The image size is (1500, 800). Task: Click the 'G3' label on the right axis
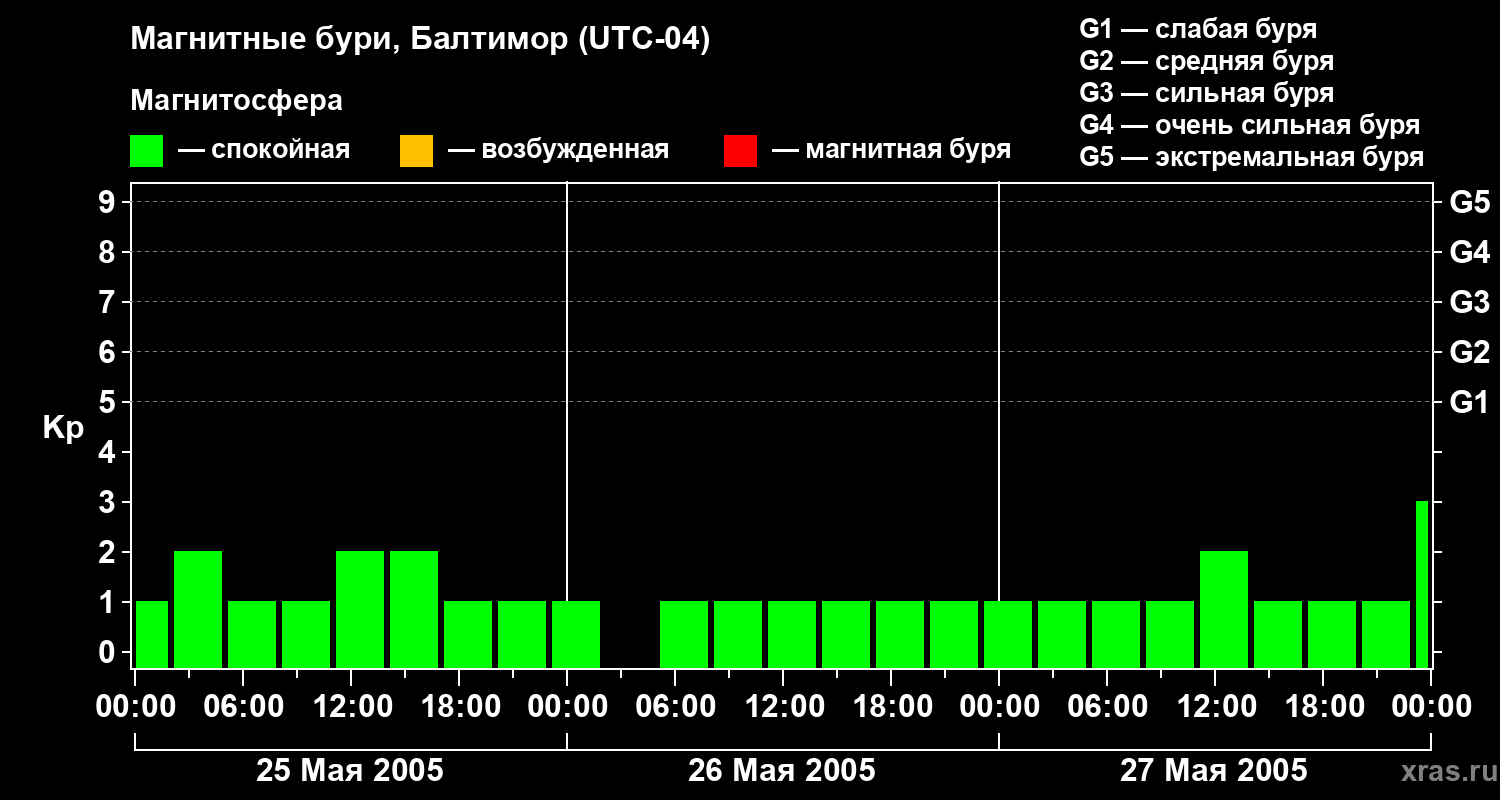tap(1469, 302)
